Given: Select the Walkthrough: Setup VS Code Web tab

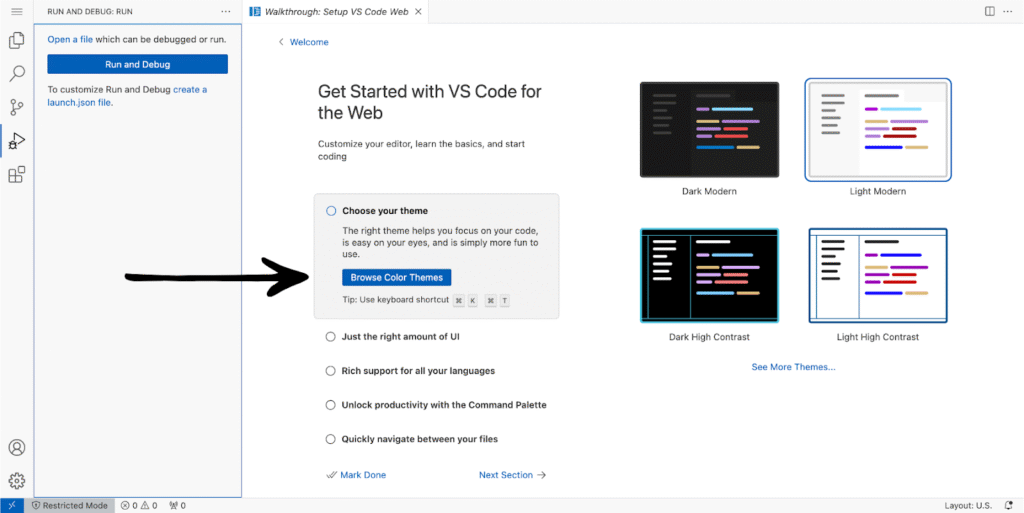Looking at the screenshot, I should click(x=330, y=11).
